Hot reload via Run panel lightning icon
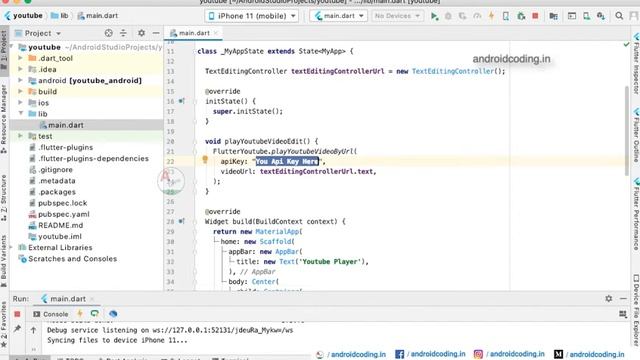The image size is (640, 360). point(80,313)
